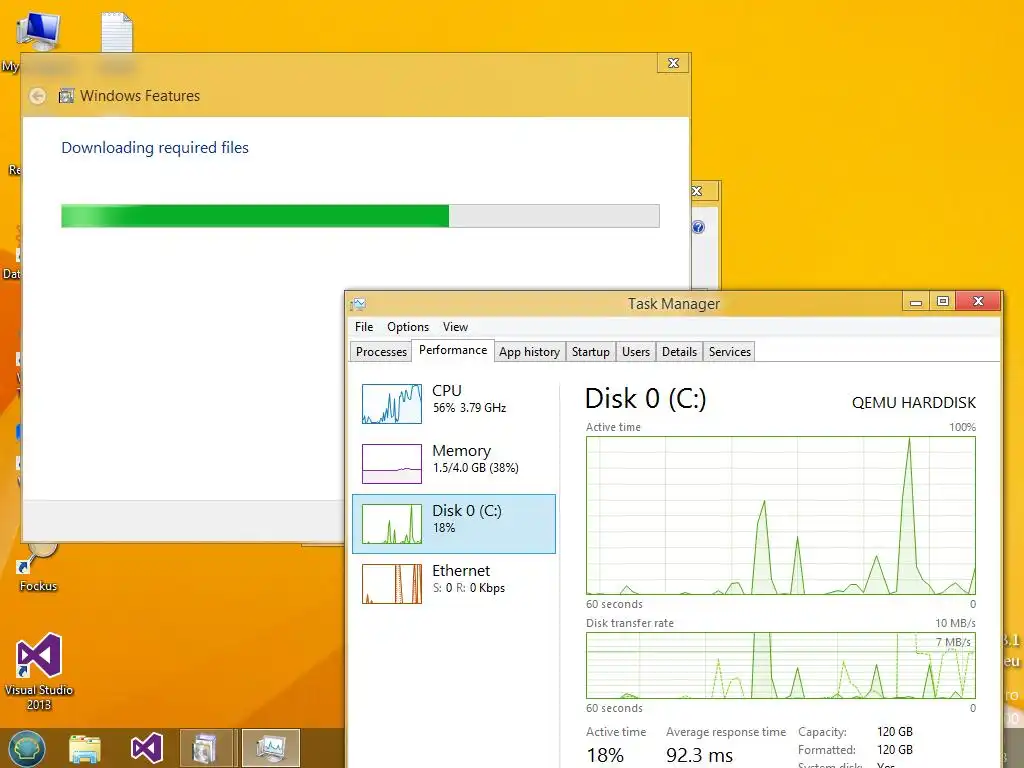Click the Capacity '120 GB' value
Viewport: 1024px width, 768px height.
click(x=895, y=732)
